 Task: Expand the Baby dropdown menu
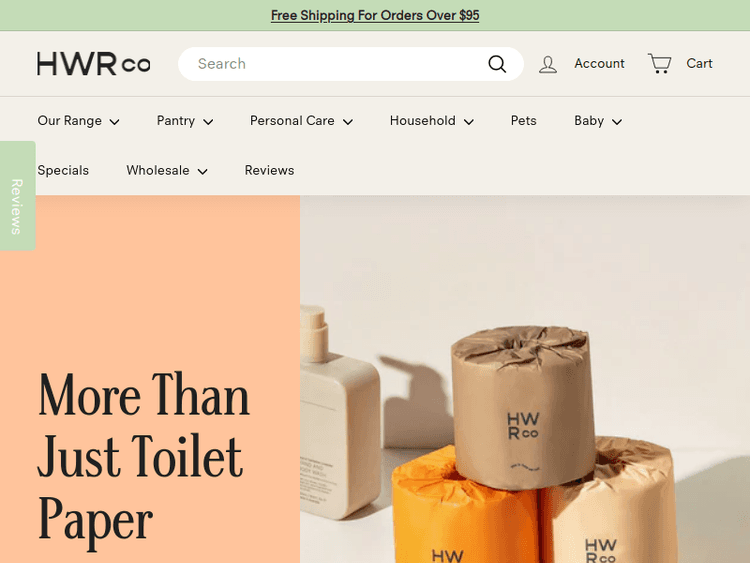597,121
